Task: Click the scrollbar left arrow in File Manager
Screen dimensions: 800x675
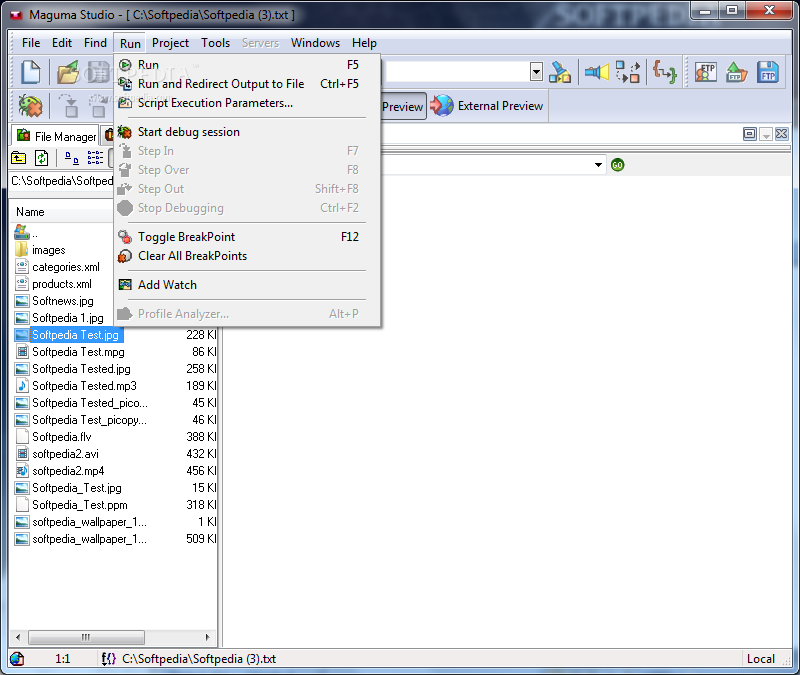Action: (x=18, y=637)
